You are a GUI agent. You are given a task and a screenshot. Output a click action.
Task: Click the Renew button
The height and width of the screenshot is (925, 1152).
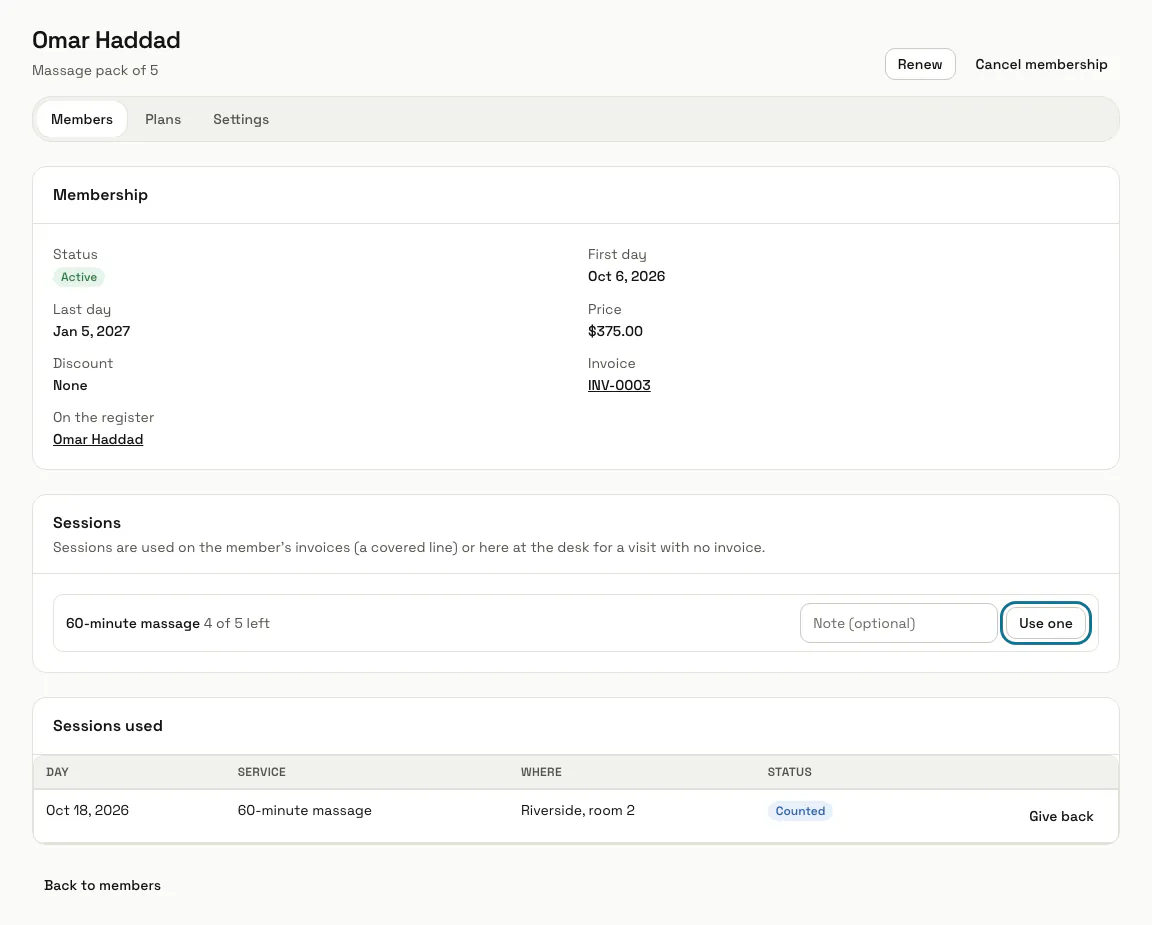pyautogui.click(x=920, y=64)
